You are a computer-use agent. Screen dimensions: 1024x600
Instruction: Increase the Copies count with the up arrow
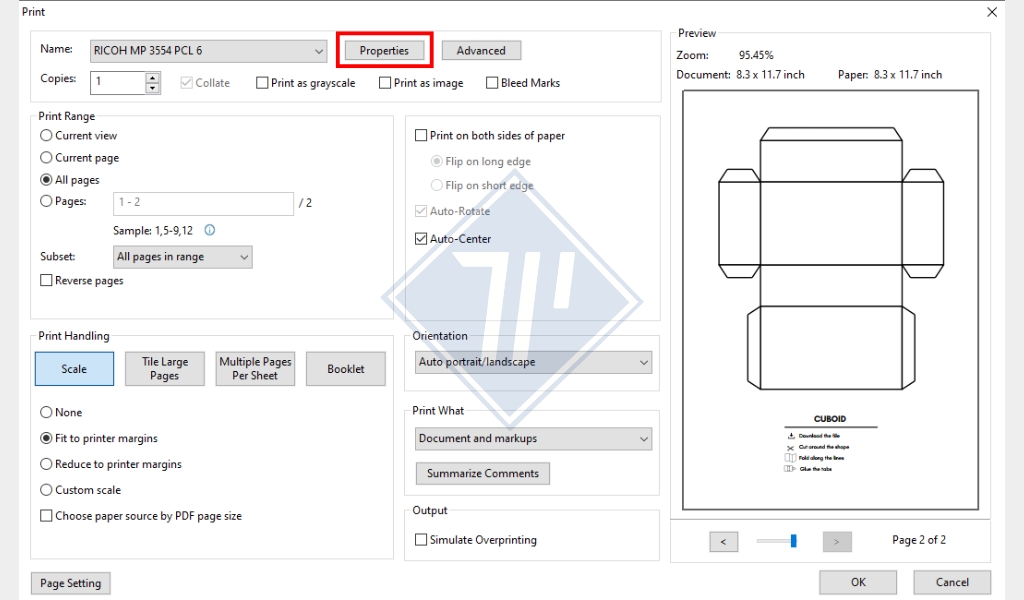coord(153,77)
